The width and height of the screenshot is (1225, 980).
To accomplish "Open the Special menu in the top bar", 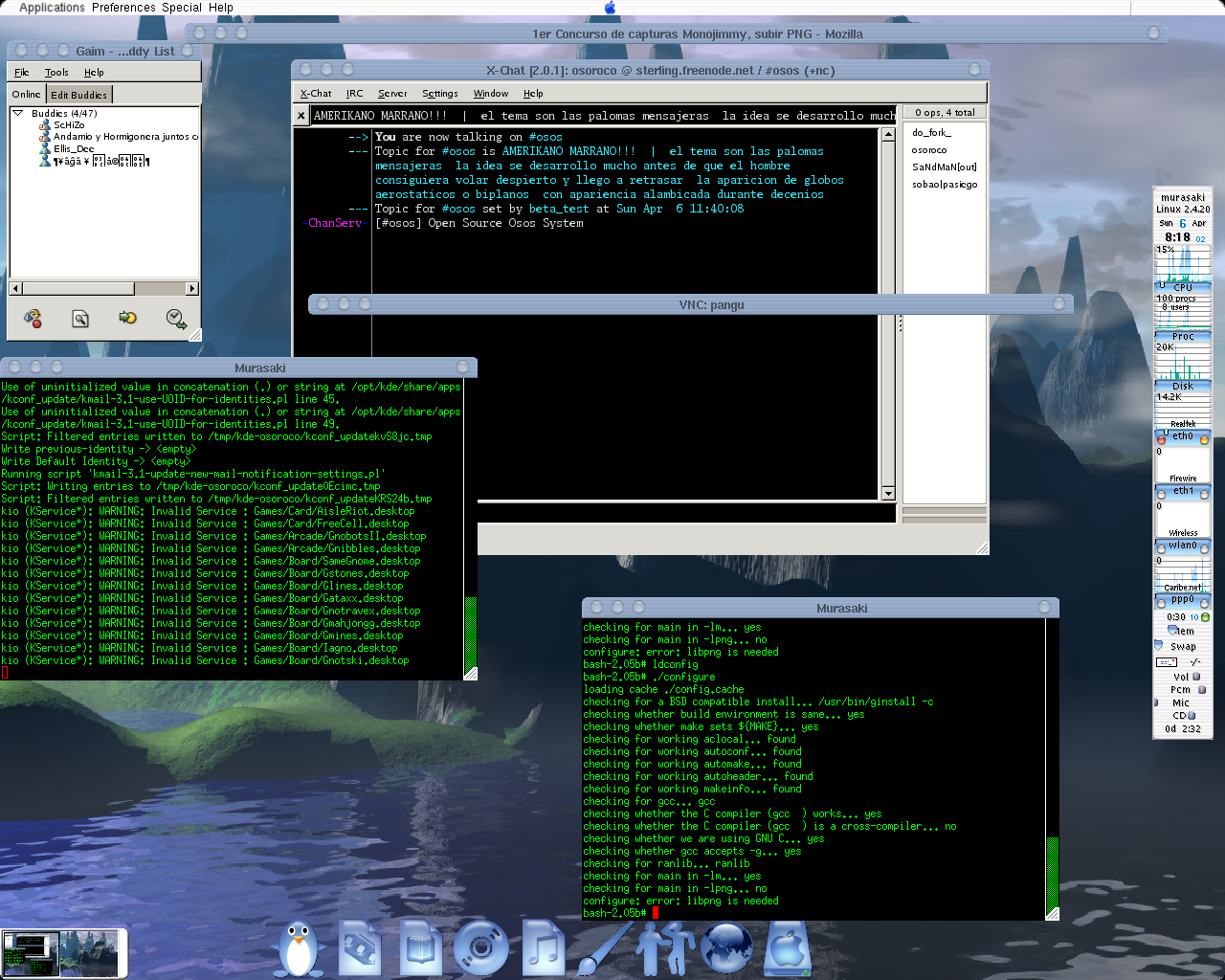I will (x=182, y=8).
